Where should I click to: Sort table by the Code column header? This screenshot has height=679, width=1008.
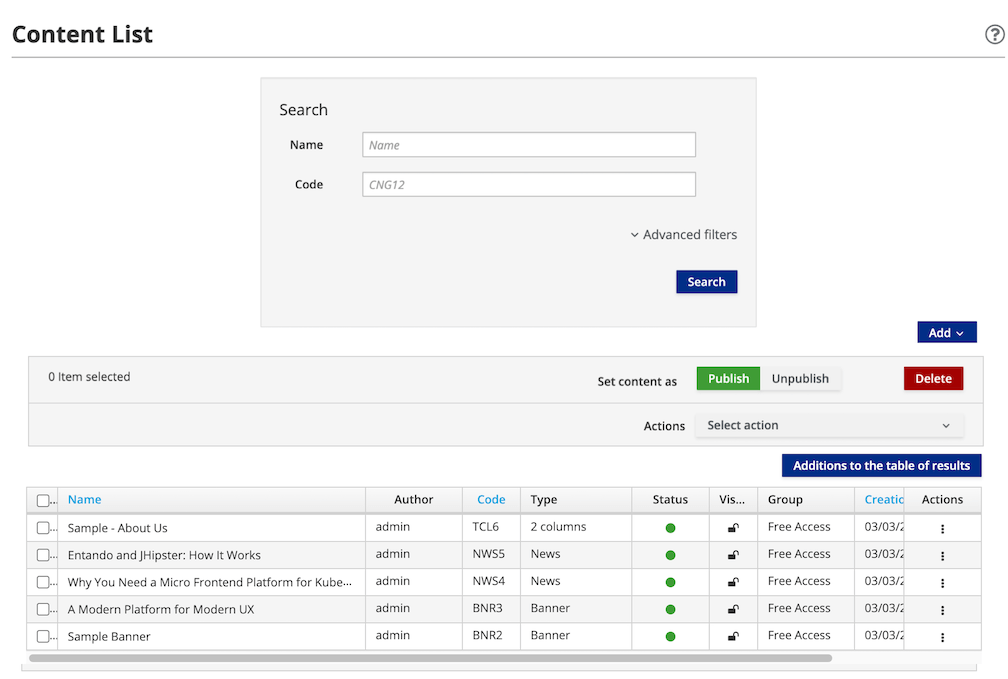point(491,500)
